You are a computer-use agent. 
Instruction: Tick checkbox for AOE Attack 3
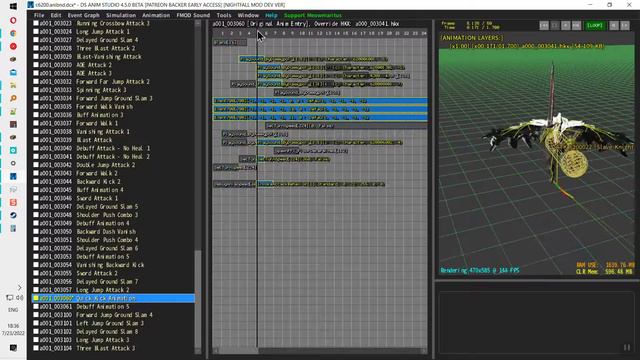coord(36,73)
